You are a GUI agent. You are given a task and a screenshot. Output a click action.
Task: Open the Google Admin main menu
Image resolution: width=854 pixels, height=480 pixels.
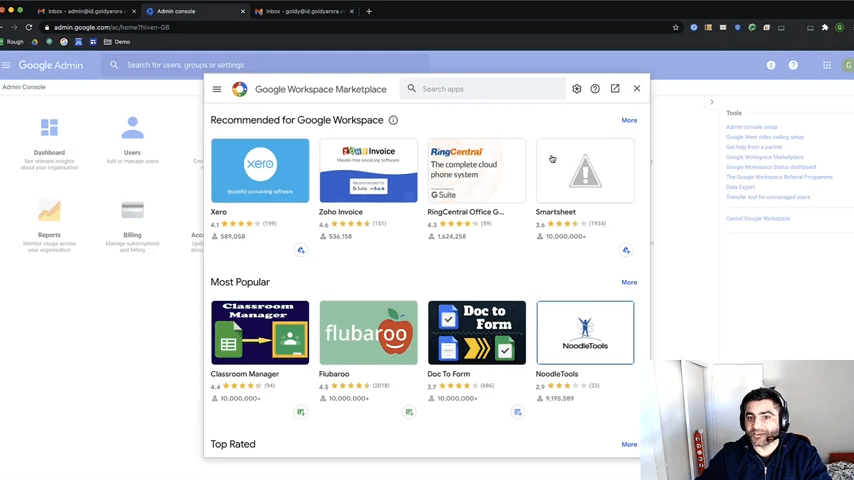coord(6,65)
